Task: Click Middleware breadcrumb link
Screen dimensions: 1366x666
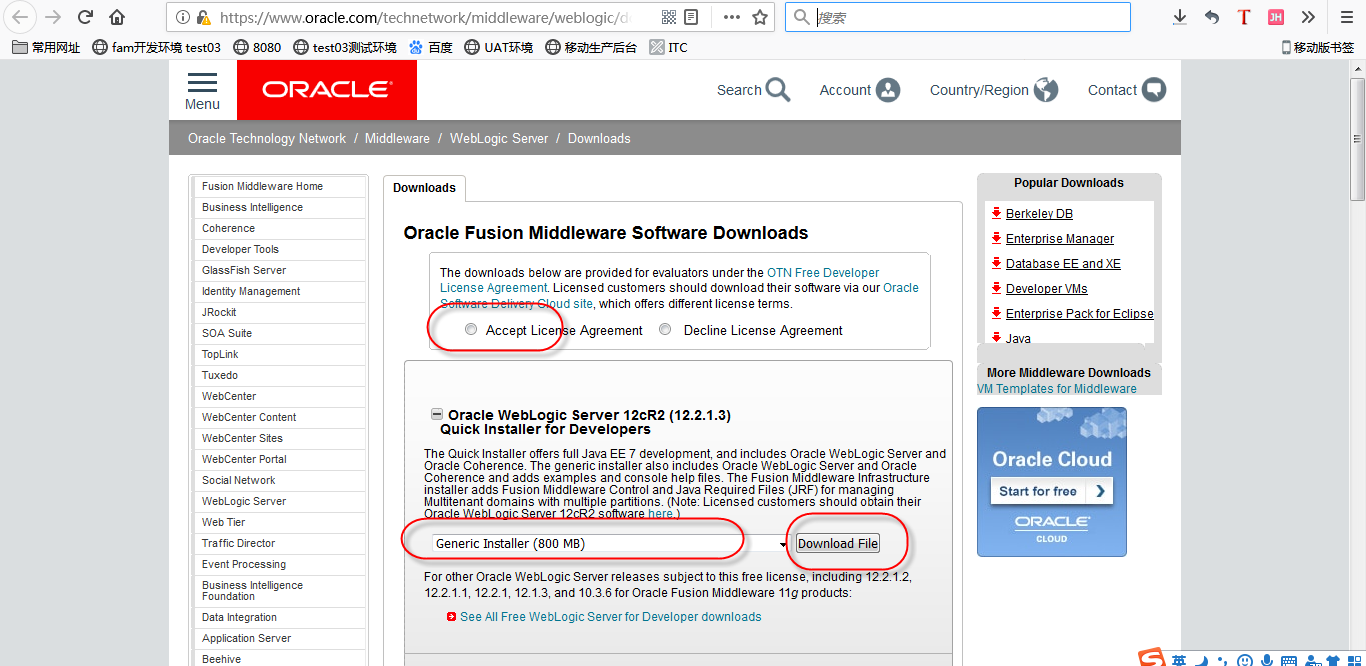Action: [x=397, y=138]
